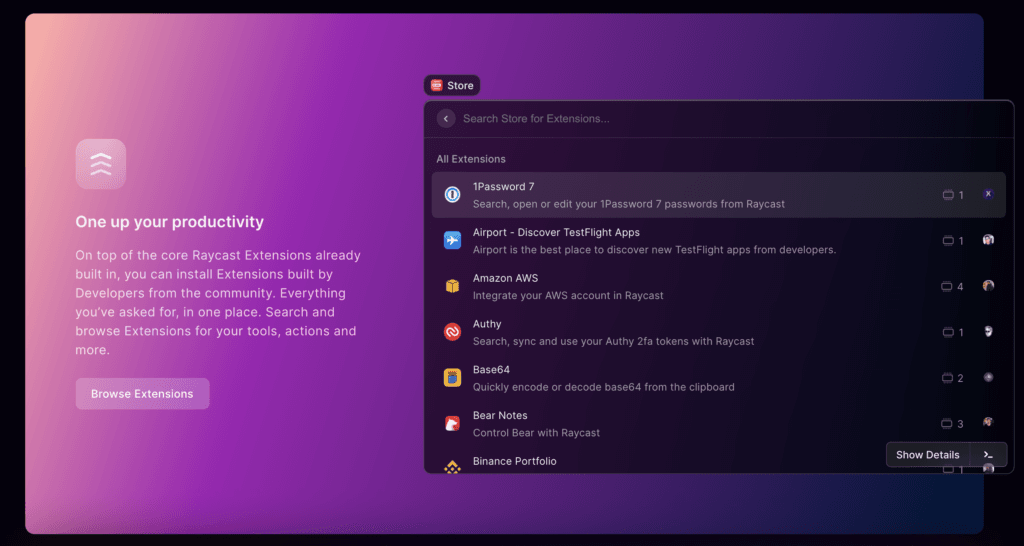Click description 'Integrate your AWS account in Raycast'

pos(568,295)
